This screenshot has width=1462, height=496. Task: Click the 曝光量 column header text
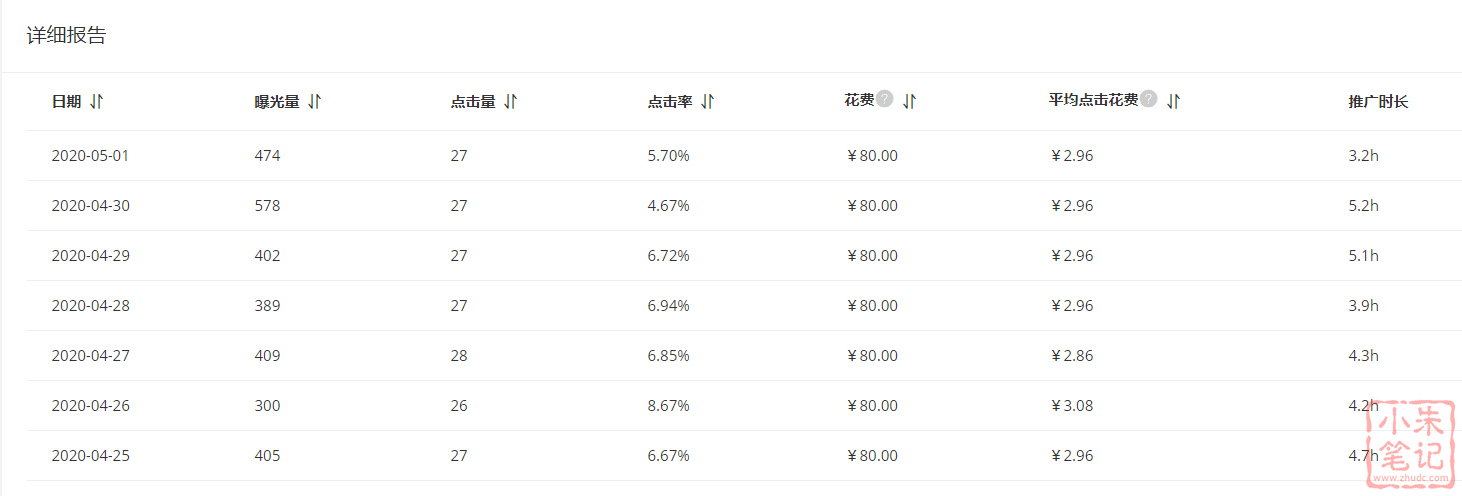[277, 101]
